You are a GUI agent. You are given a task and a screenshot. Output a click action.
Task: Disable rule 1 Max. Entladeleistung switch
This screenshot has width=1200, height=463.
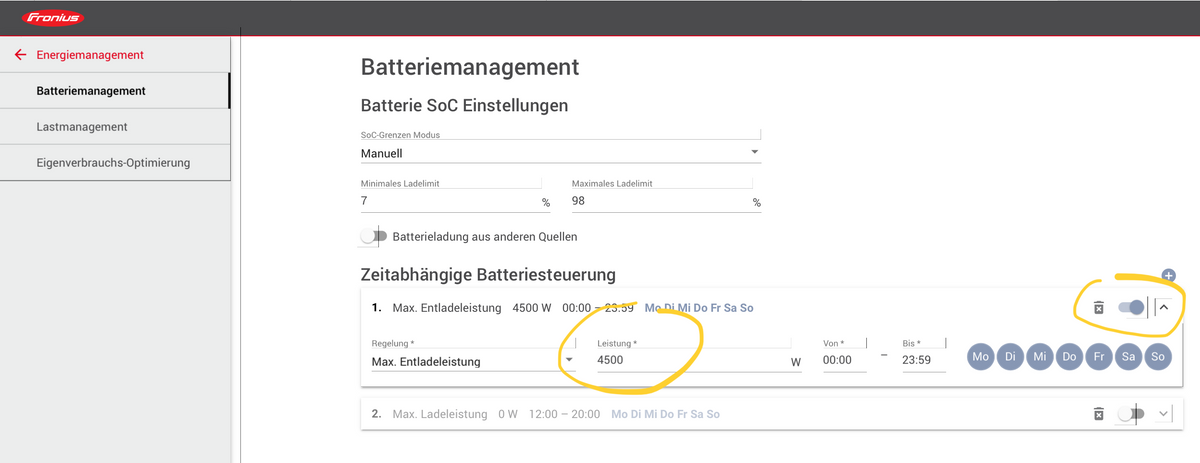point(1131,308)
